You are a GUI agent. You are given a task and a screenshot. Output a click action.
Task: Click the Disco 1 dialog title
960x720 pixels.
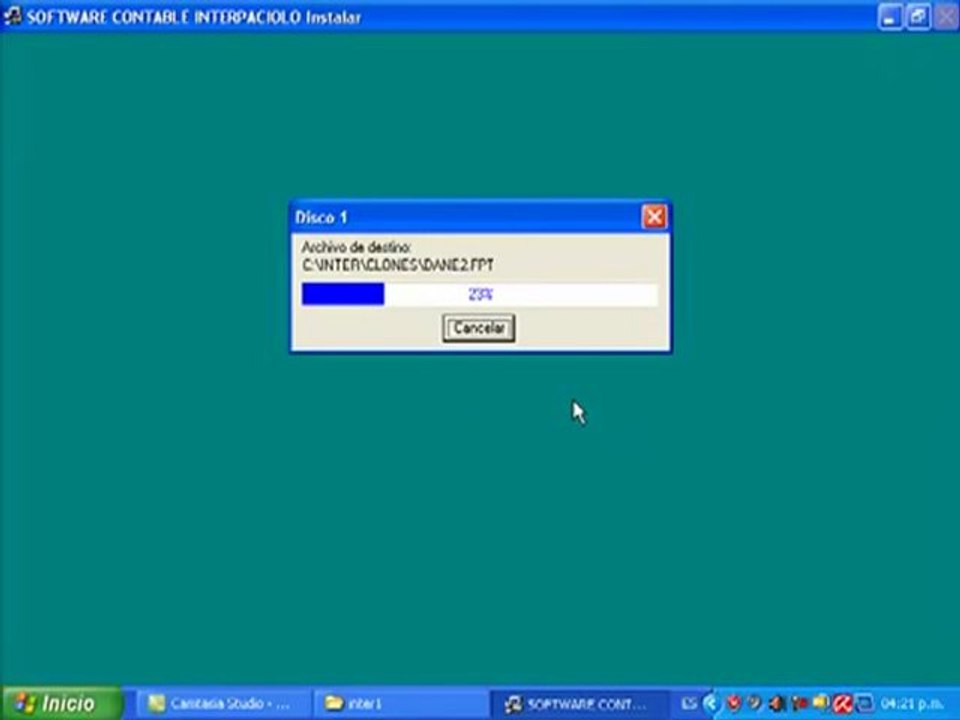(x=321, y=217)
